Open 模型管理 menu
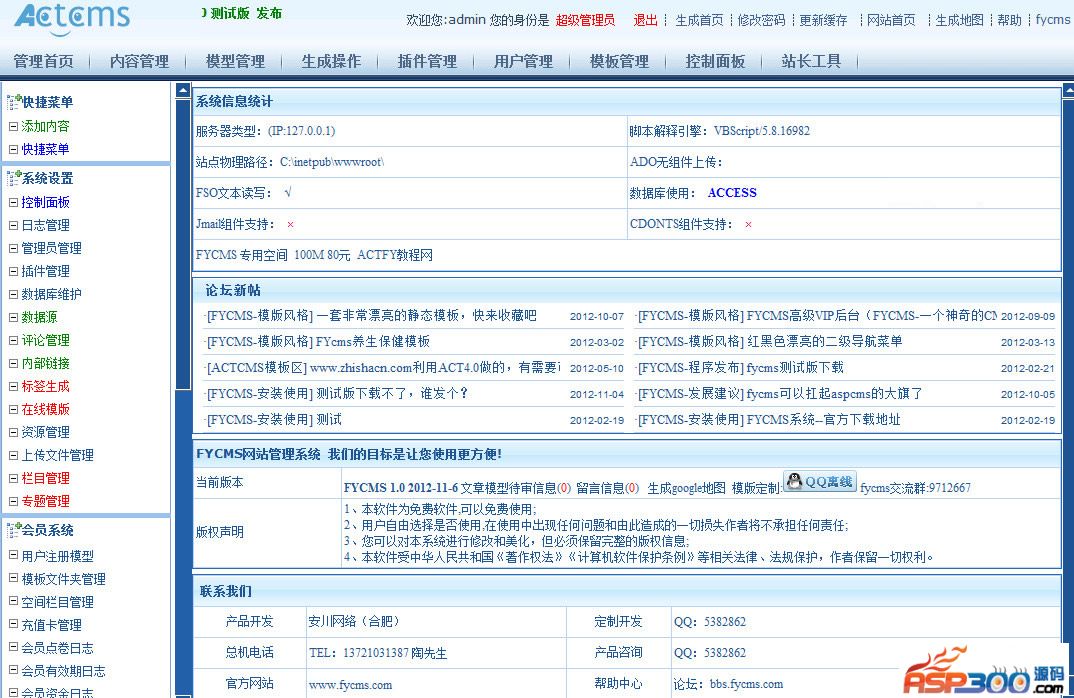The height and width of the screenshot is (698, 1074). (x=235, y=62)
